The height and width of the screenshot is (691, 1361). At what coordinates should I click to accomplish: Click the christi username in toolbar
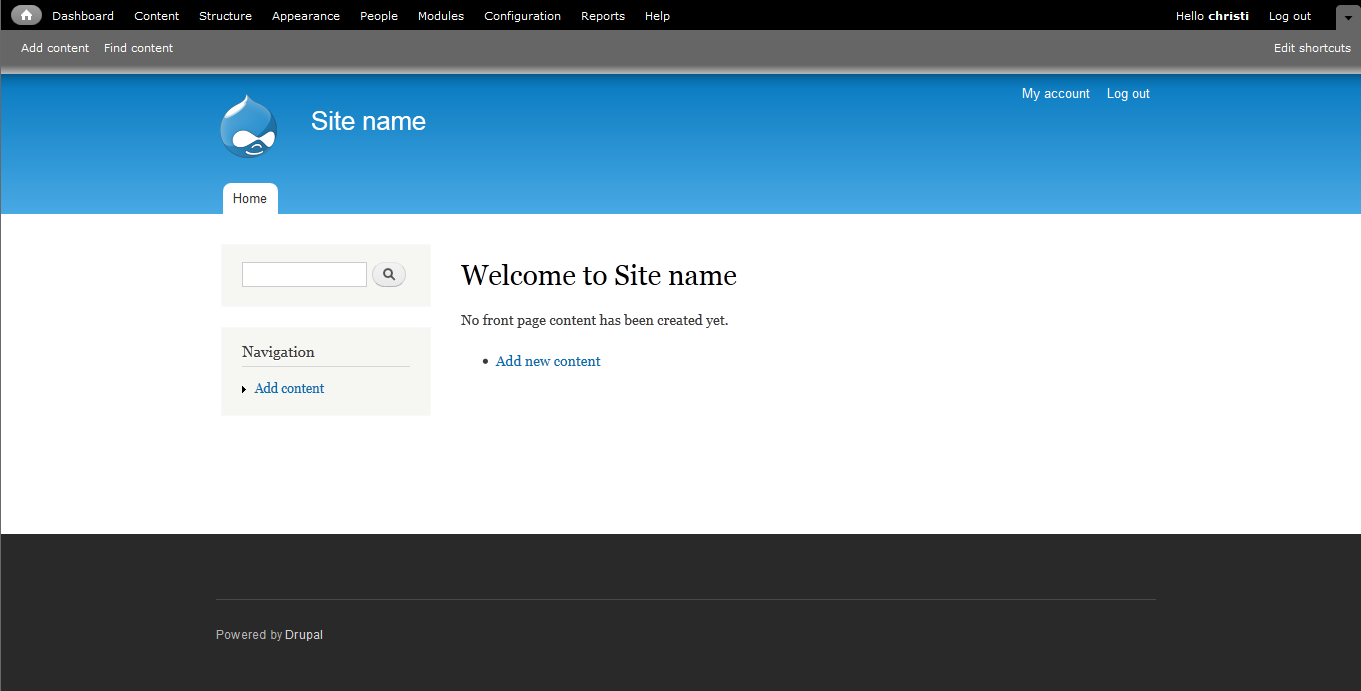click(x=1228, y=16)
